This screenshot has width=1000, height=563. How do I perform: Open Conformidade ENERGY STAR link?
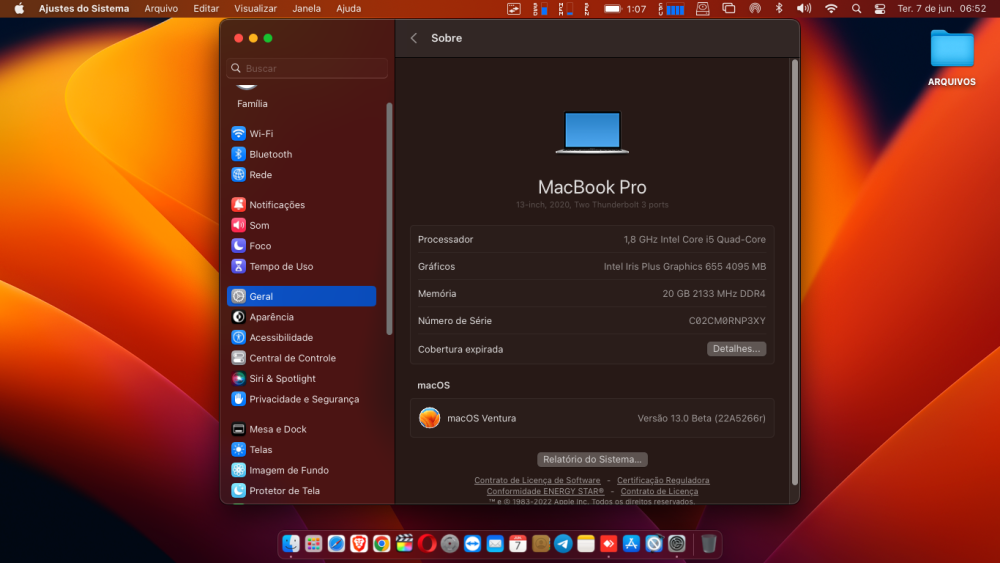click(545, 491)
